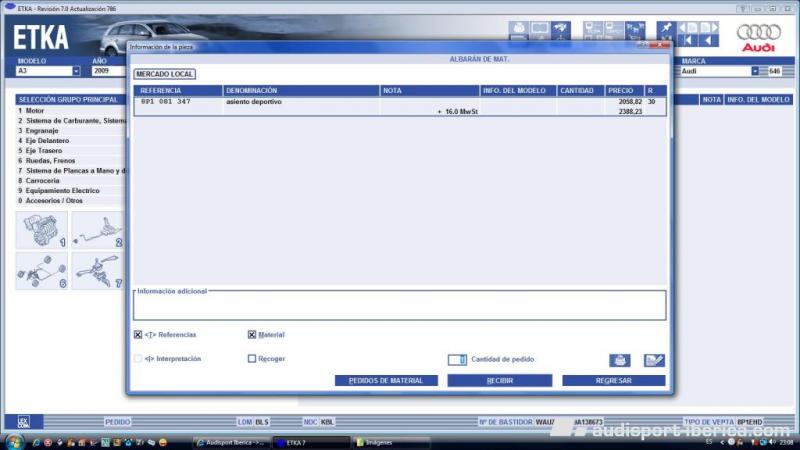Click the price value 2058,82
This screenshot has height=450, width=800.
630,102
